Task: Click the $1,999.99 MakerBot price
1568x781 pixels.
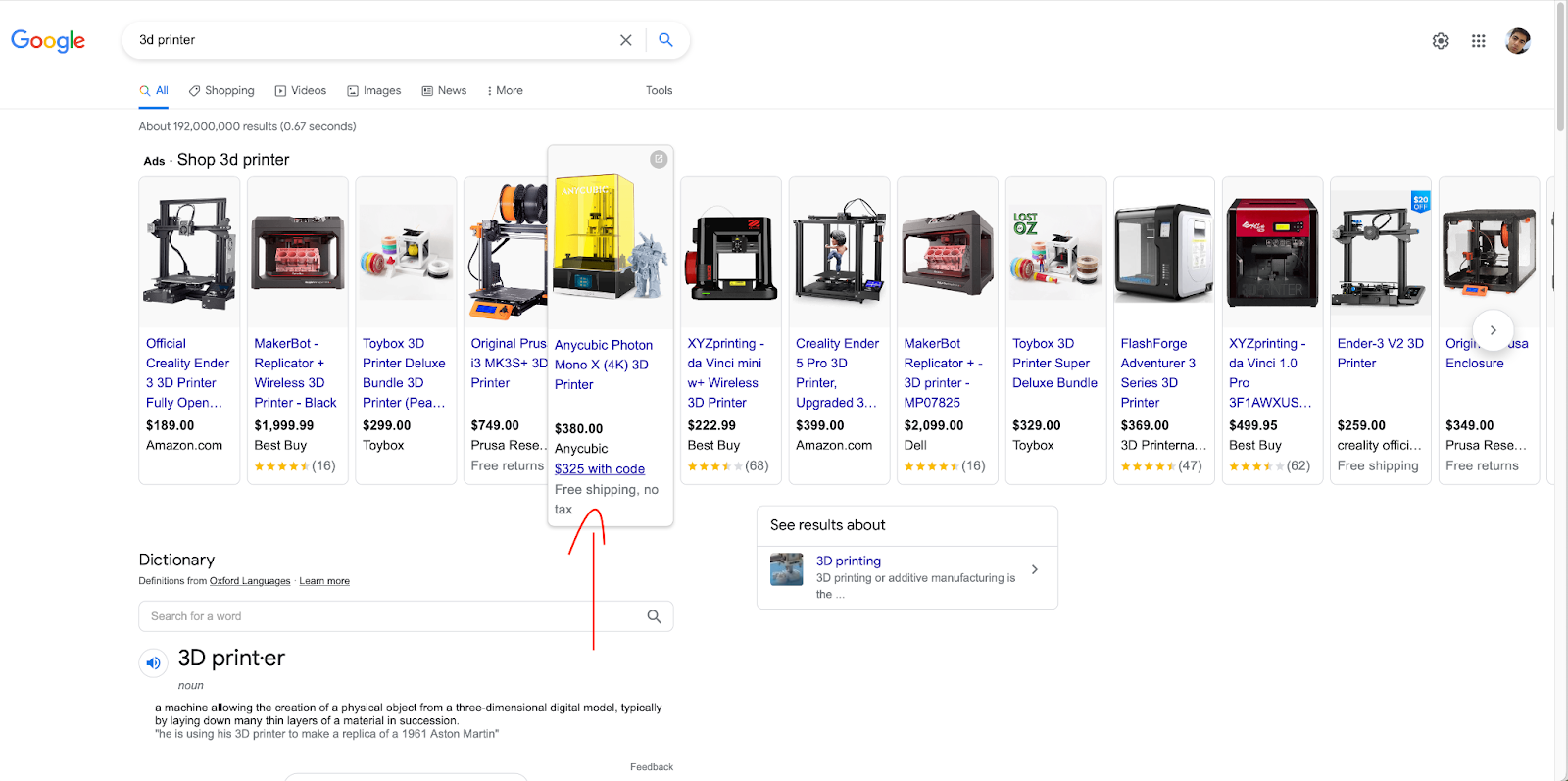Action: pos(284,425)
